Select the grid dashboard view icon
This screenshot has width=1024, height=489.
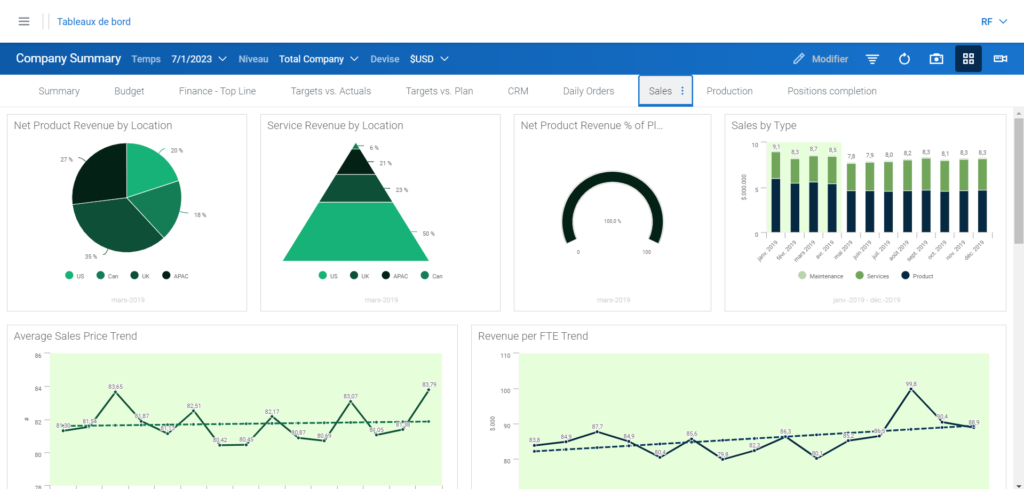click(968, 59)
